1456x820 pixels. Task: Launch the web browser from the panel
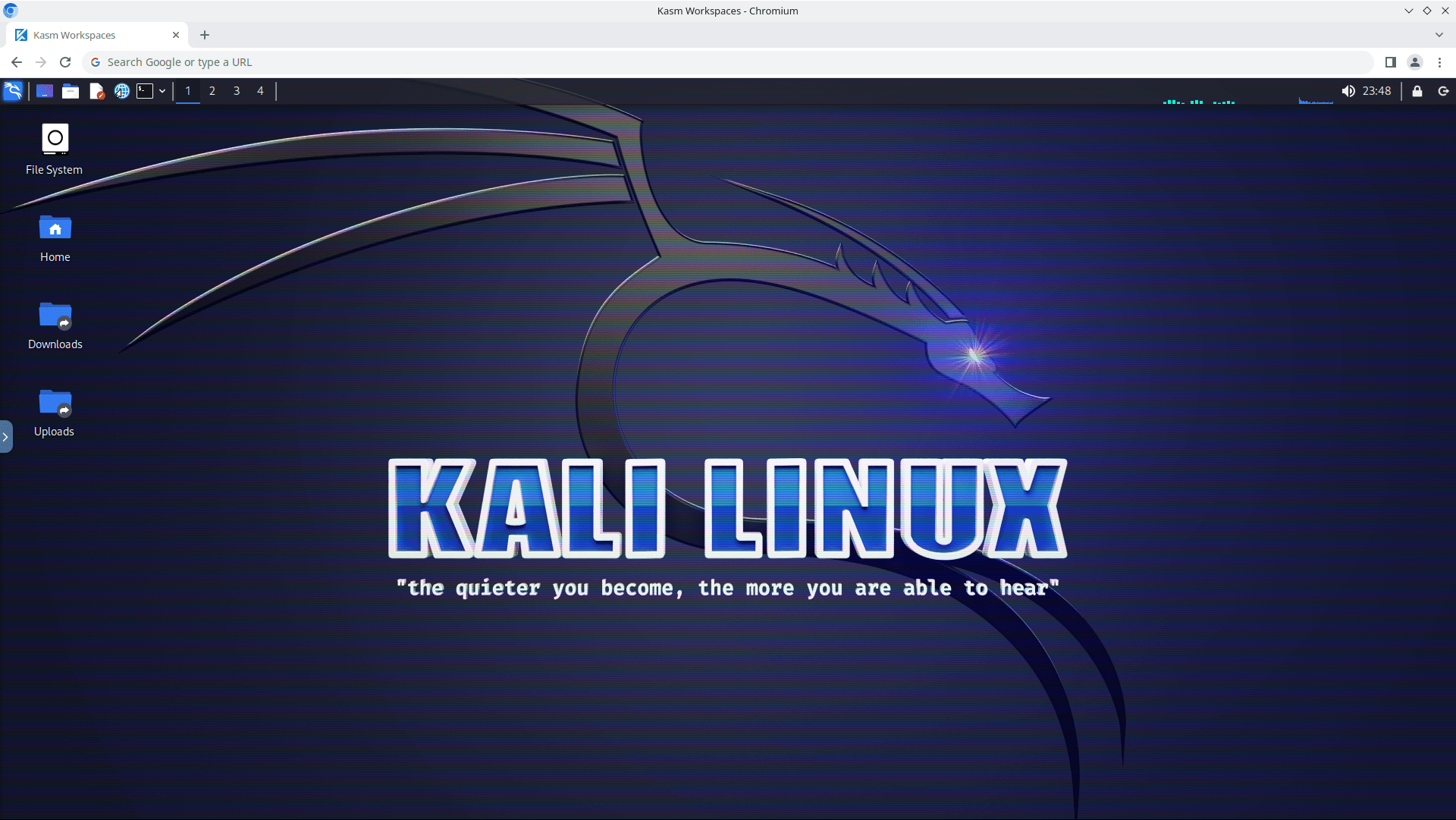pos(121,91)
